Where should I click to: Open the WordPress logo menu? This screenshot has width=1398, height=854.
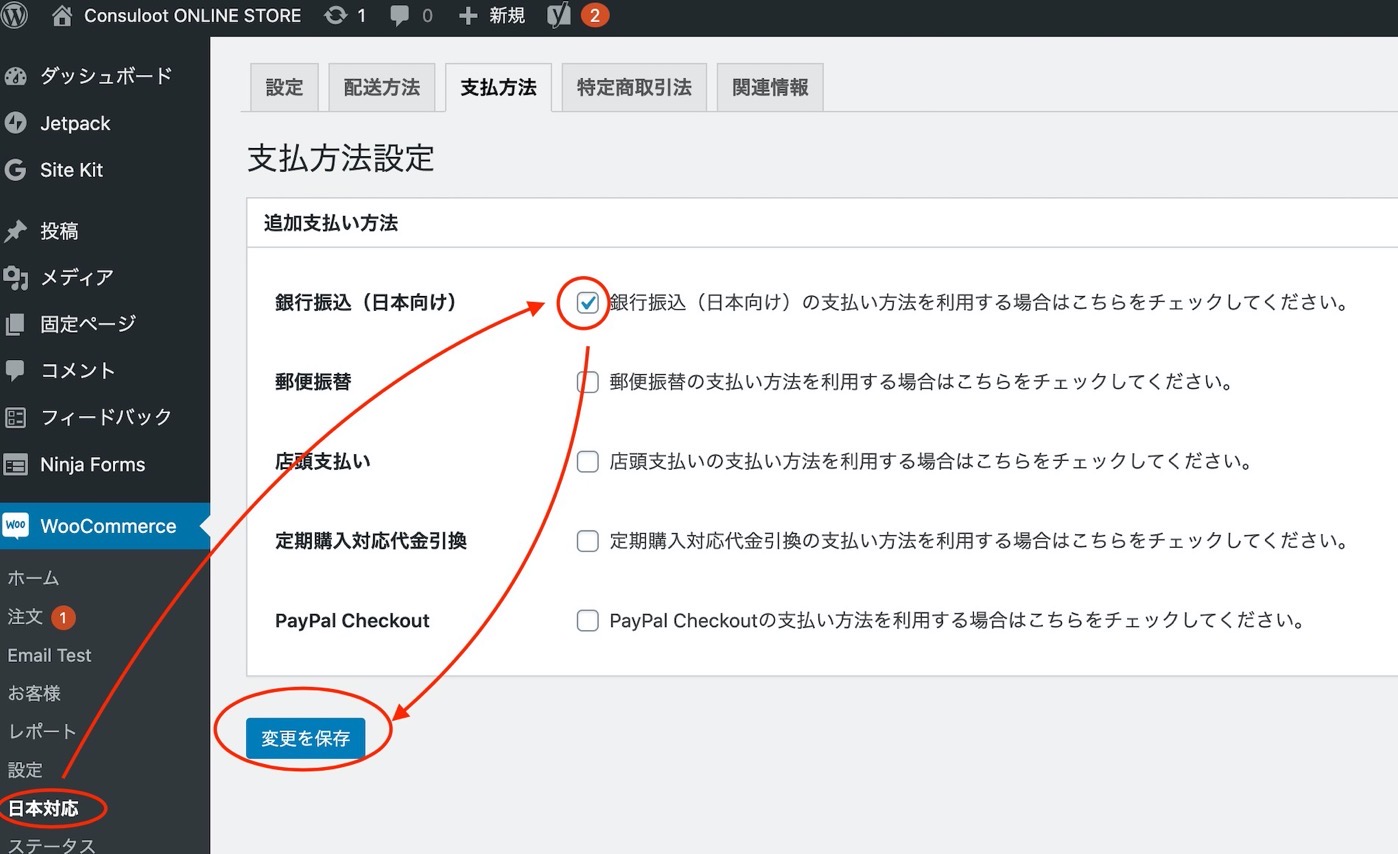15,15
